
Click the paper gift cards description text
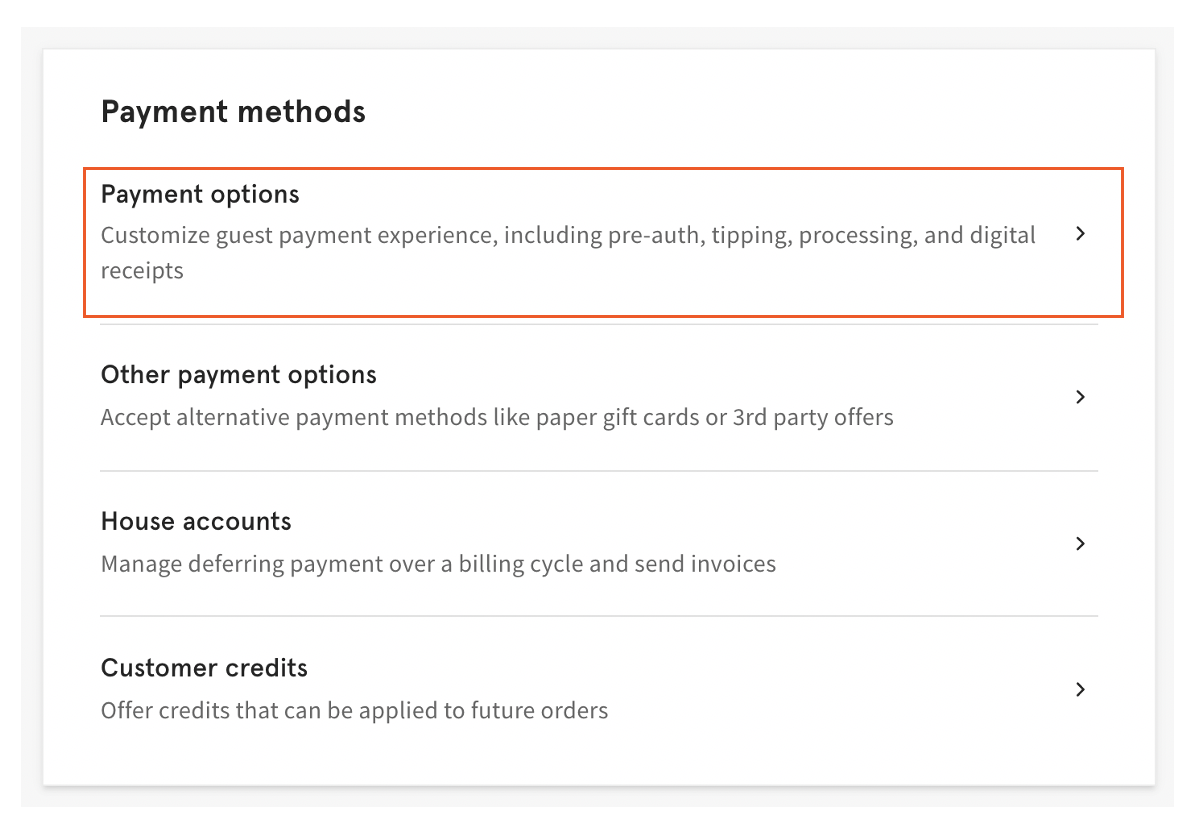pos(496,417)
